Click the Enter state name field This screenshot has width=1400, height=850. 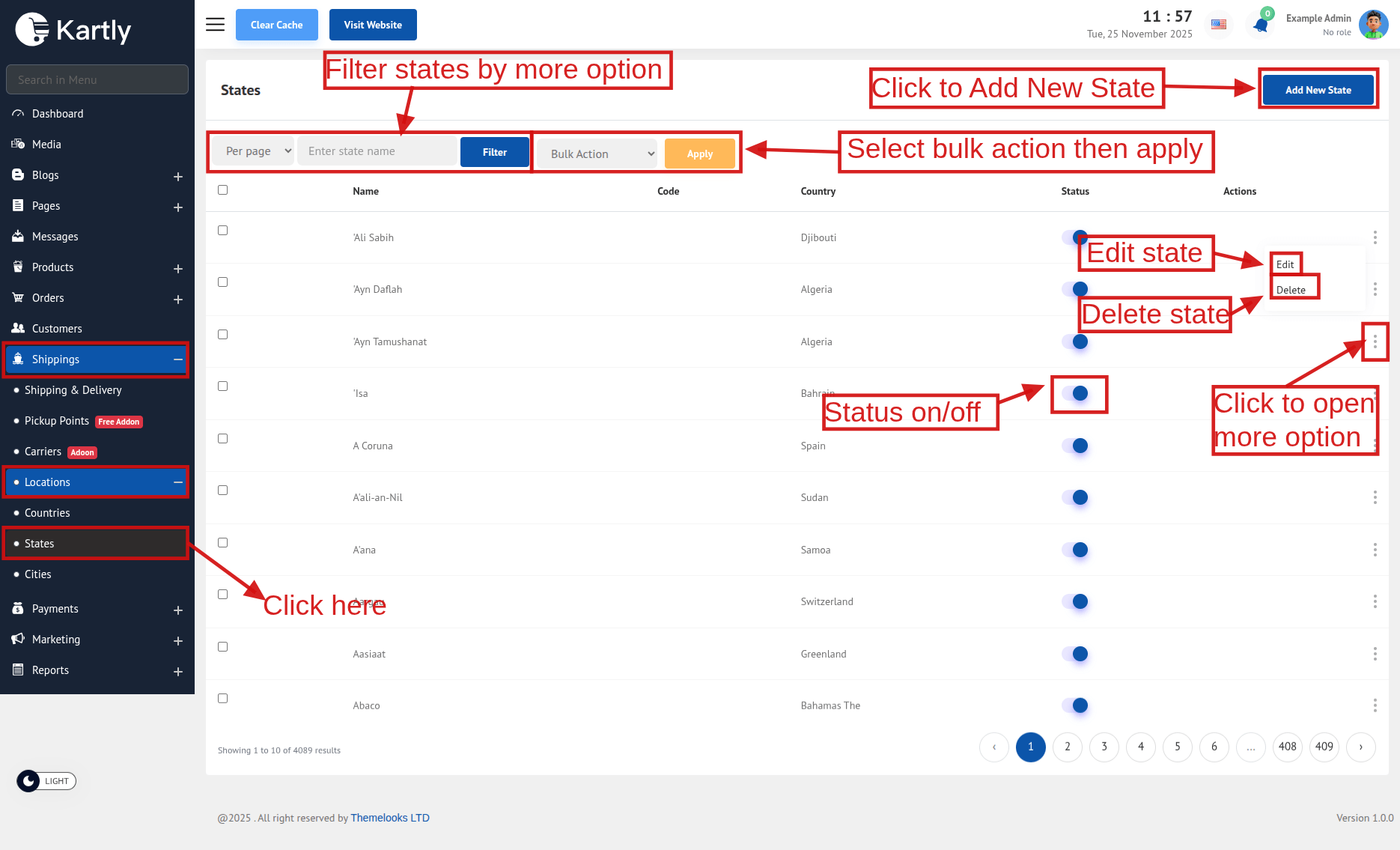377,151
